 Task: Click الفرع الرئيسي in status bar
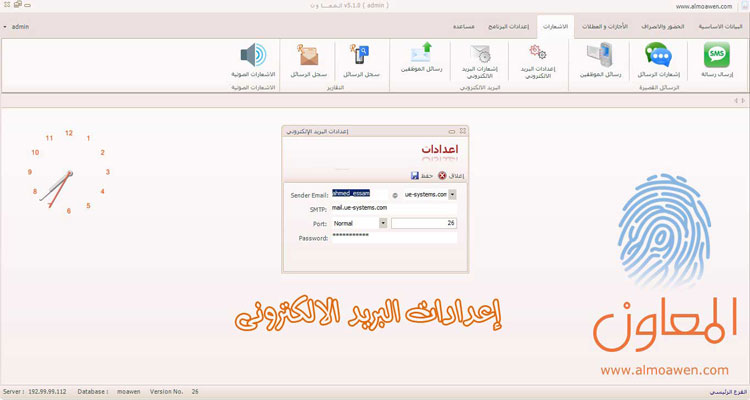pos(728,392)
